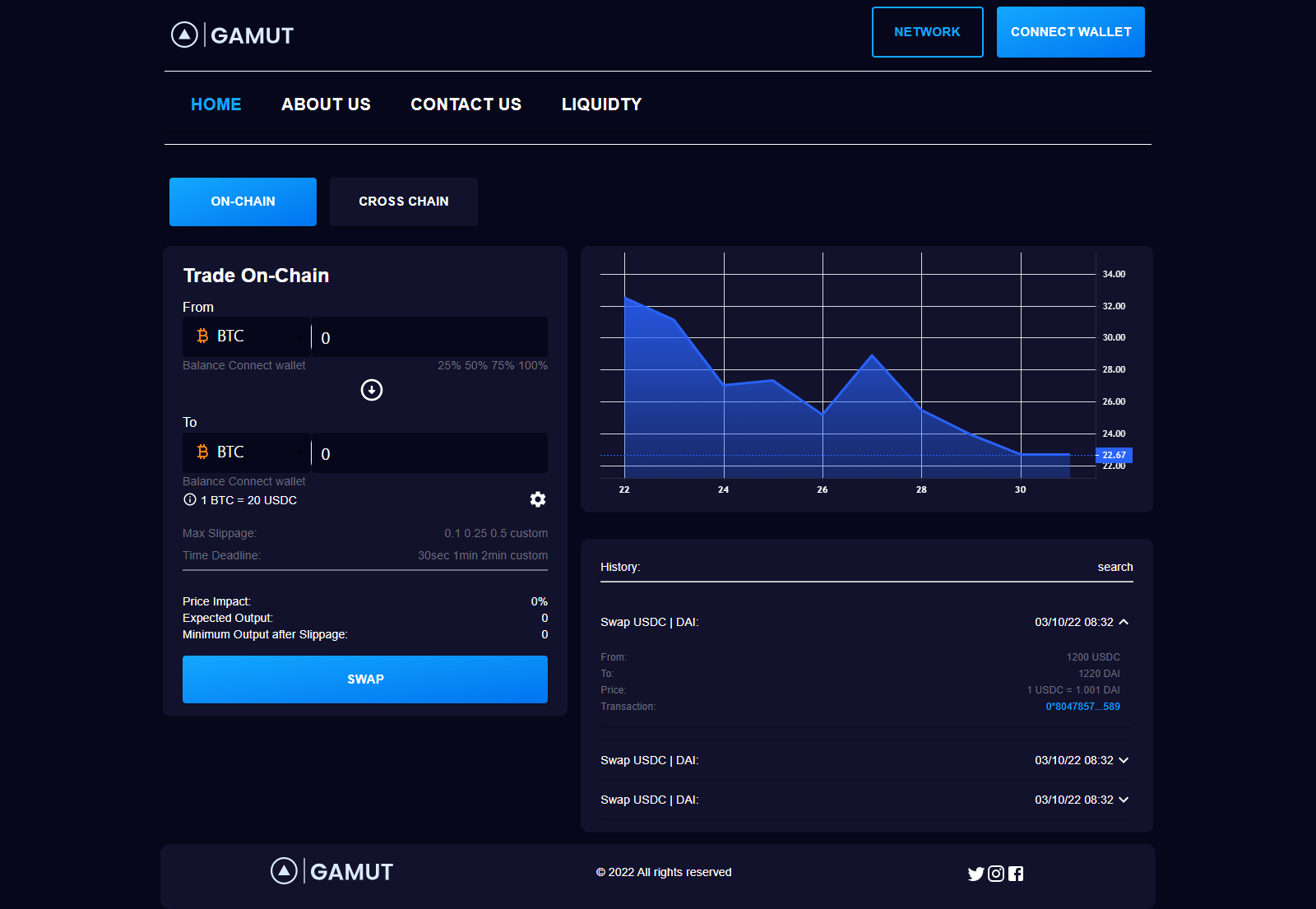Set time deadline to 1min
The height and width of the screenshot is (909, 1316).
pos(466,555)
